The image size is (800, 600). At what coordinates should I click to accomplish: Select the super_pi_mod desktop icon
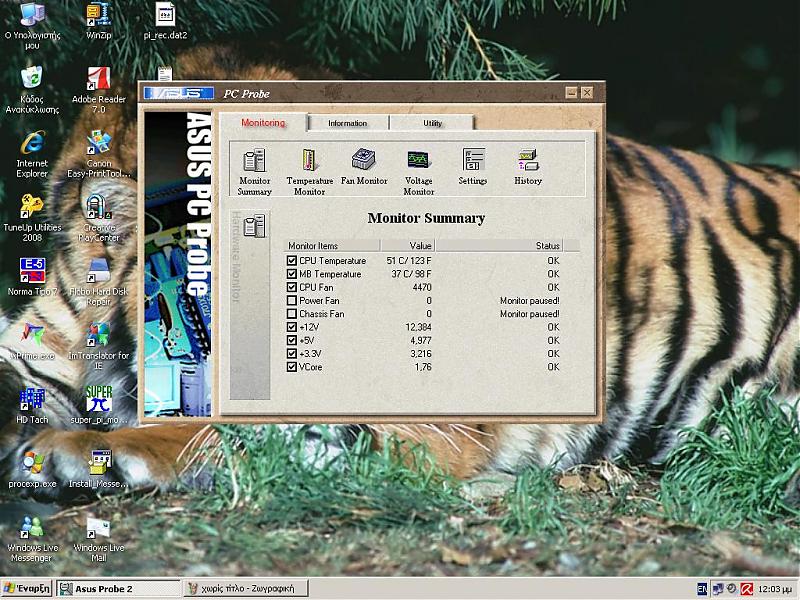(x=98, y=406)
